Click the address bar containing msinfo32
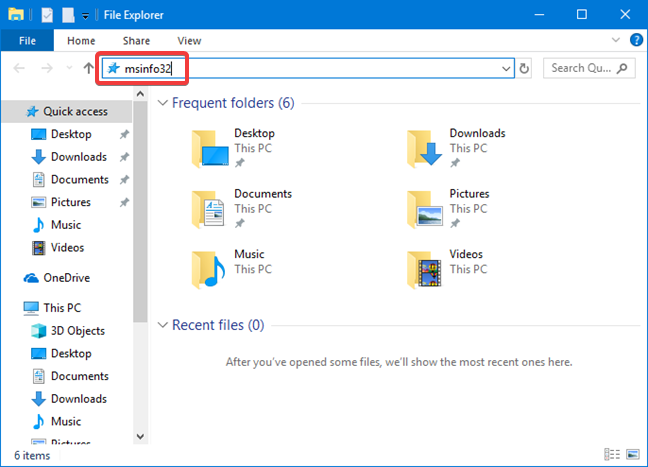This screenshot has height=467, width=648. 308,68
